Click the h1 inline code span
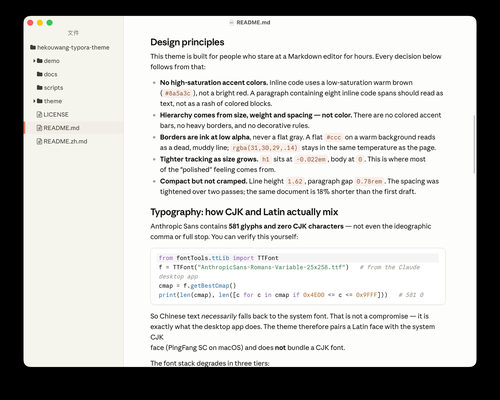This screenshot has height=400, width=500. click(266, 159)
